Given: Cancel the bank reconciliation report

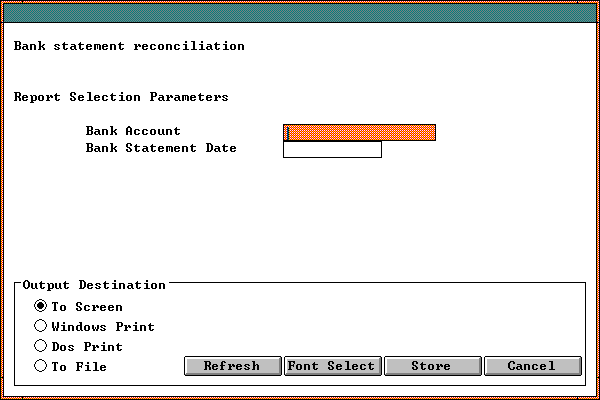Looking at the screenshot, I should tap(532, 366).
